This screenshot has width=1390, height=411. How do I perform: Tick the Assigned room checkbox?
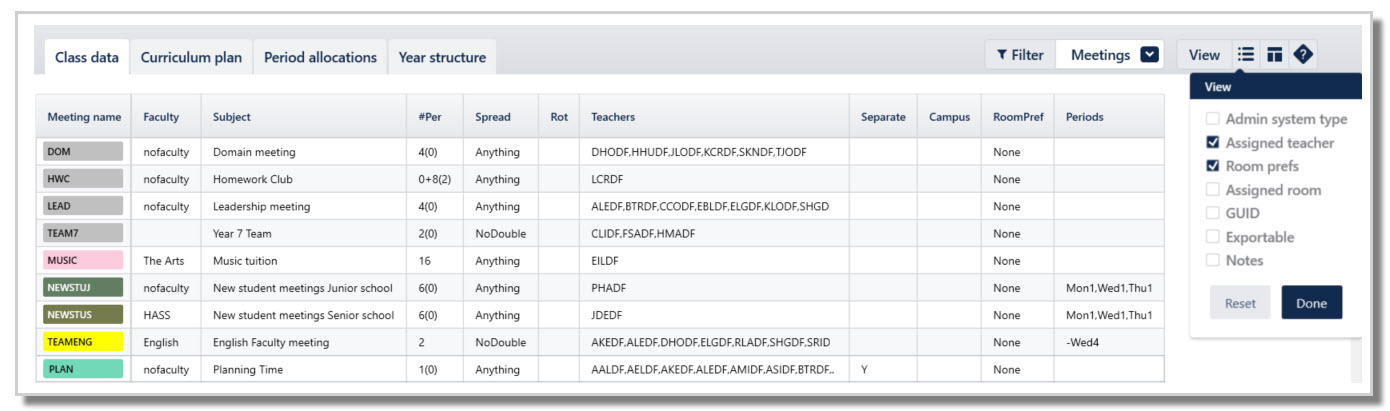click(x=1213, y=190)
